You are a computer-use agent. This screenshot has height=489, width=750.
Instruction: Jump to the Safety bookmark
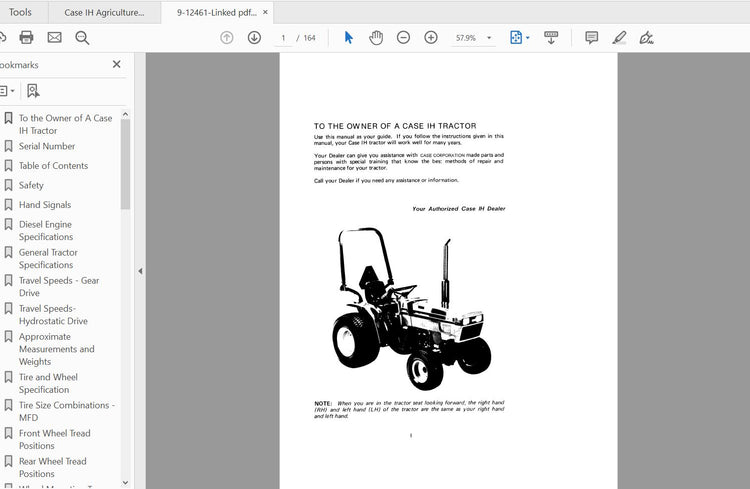coord(31,185)
